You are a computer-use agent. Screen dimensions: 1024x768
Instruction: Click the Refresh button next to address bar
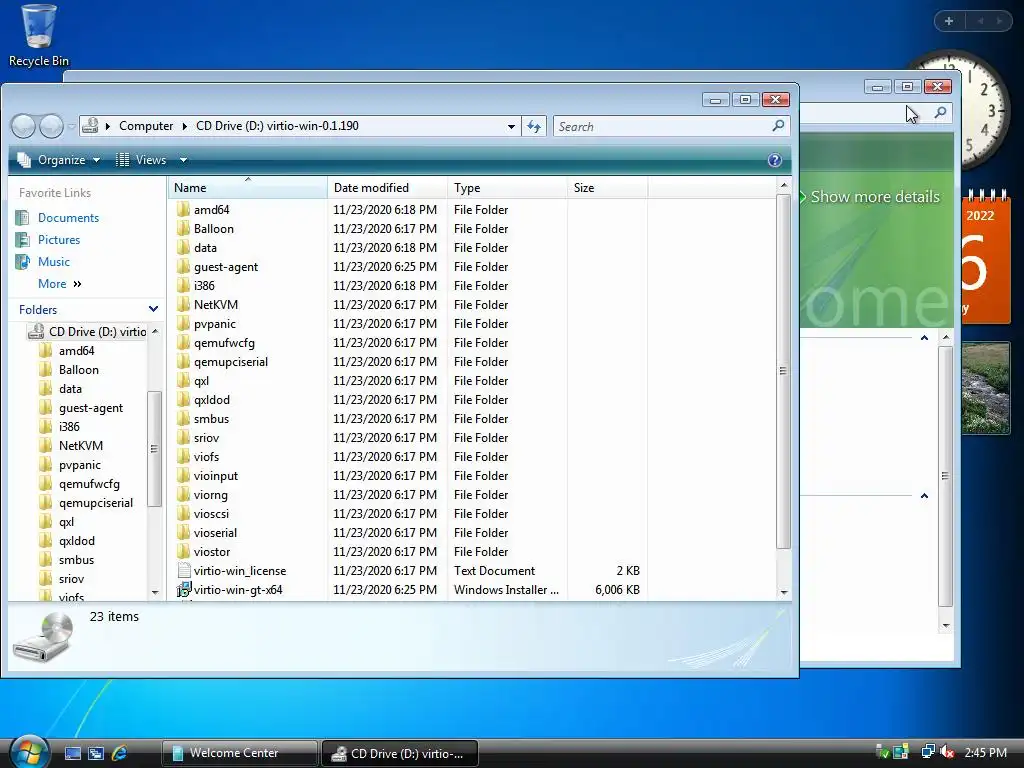(534, 126)
